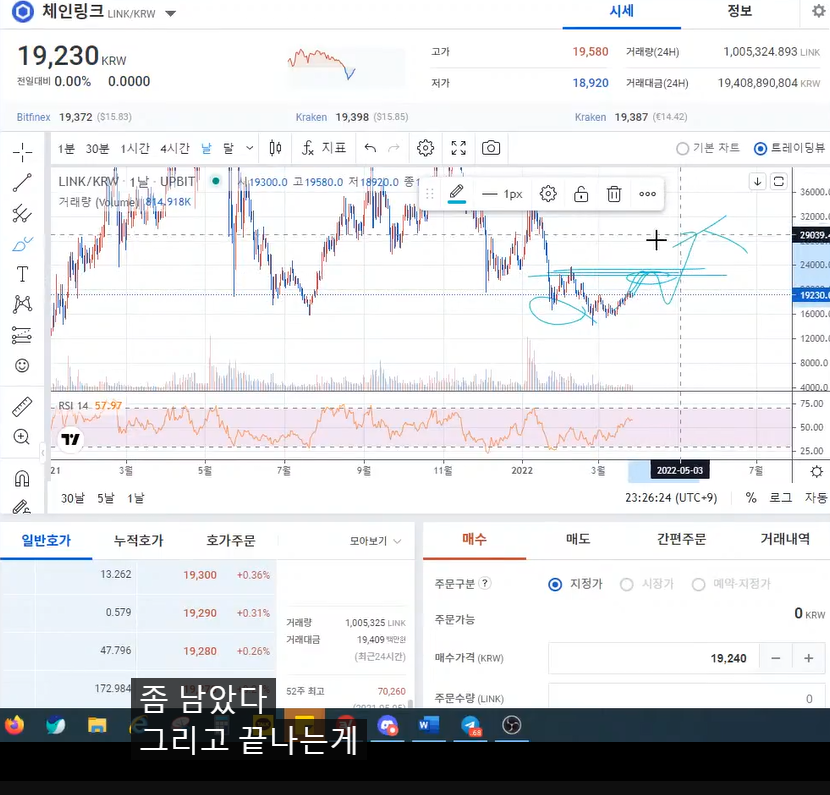The height and width of the screenshot is (795, 830).
Task: Expand the LINK/KRW market selector dropdown
Action: coord(170,14)
